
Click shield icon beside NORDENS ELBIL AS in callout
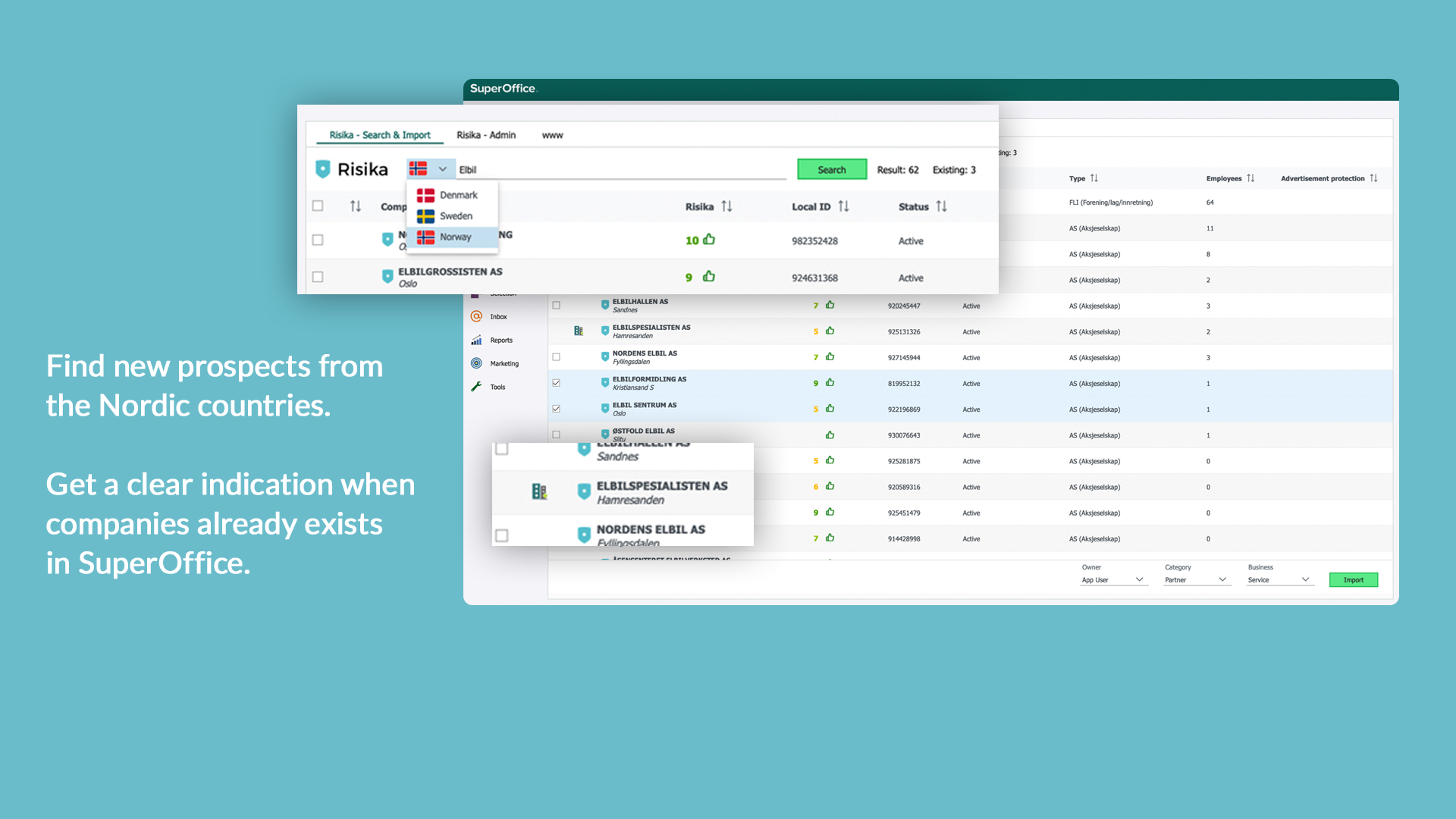coord(584,535)
